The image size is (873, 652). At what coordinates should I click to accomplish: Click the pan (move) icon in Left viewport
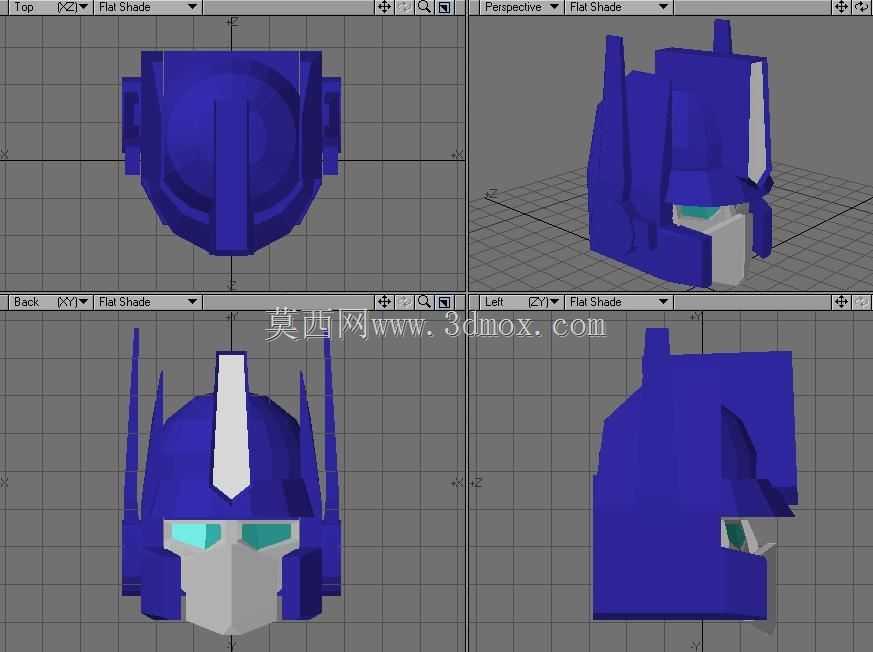[841, 302]
